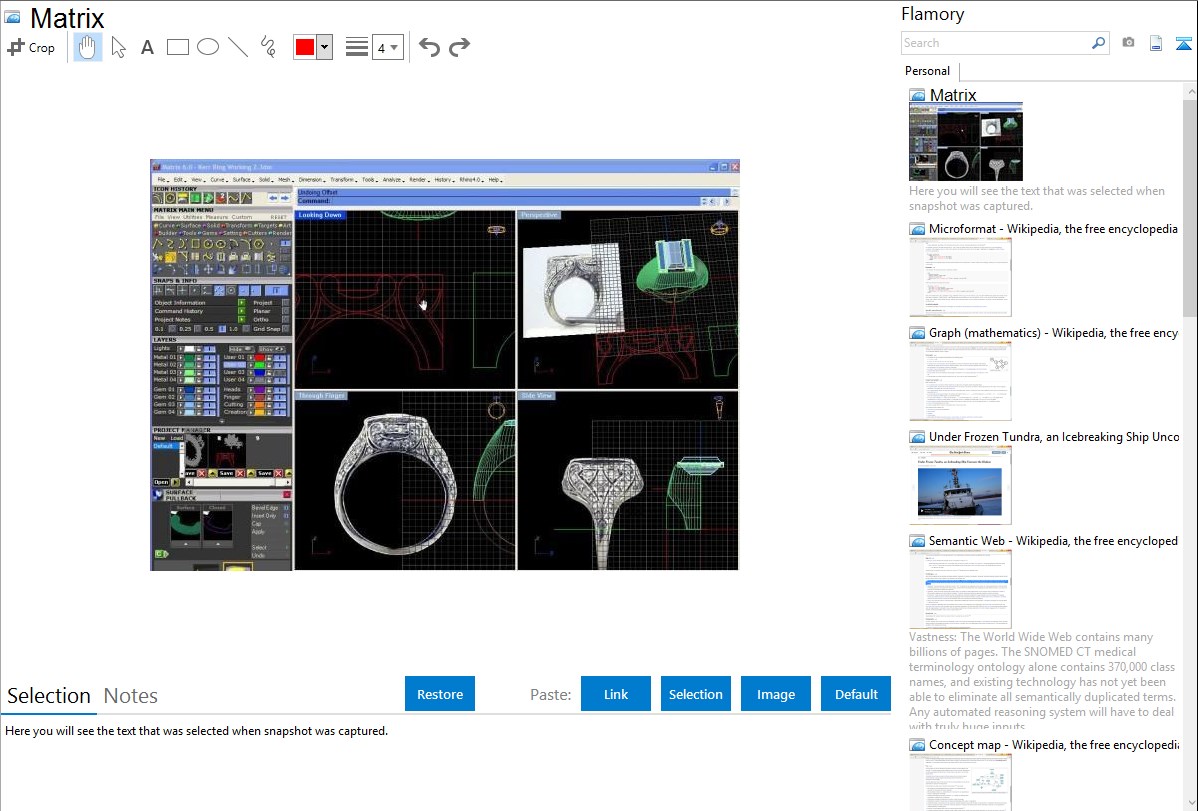Switch to the Personal tab
Viewport: 1198px width, 811px height.
pos(928,70)
